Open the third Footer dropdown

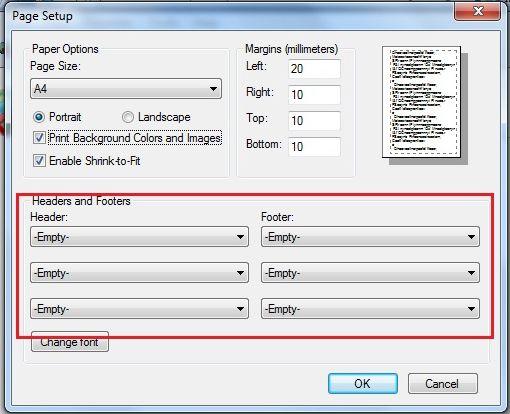(x=370, y=309)
